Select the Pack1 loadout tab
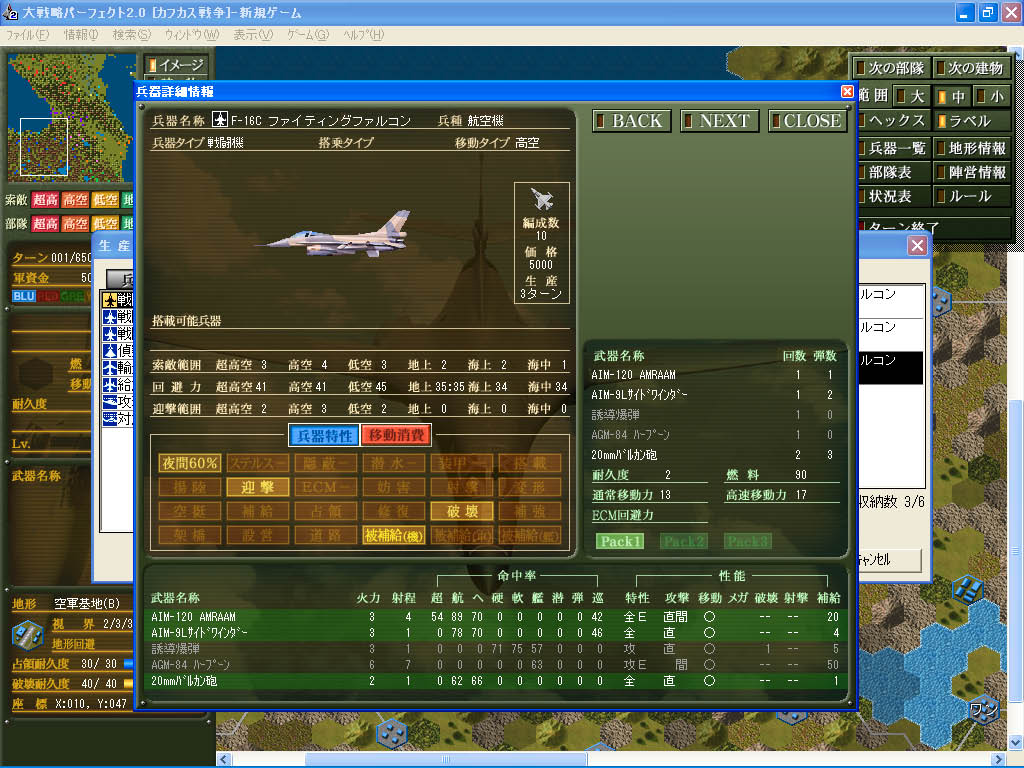The width and height of the screenshot is (1024, 768). pyautogui.click(x=620, y=541)
